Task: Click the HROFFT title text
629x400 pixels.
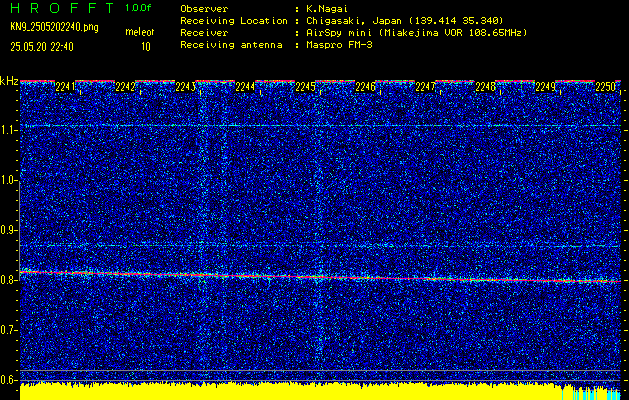Action: [62, 8]
